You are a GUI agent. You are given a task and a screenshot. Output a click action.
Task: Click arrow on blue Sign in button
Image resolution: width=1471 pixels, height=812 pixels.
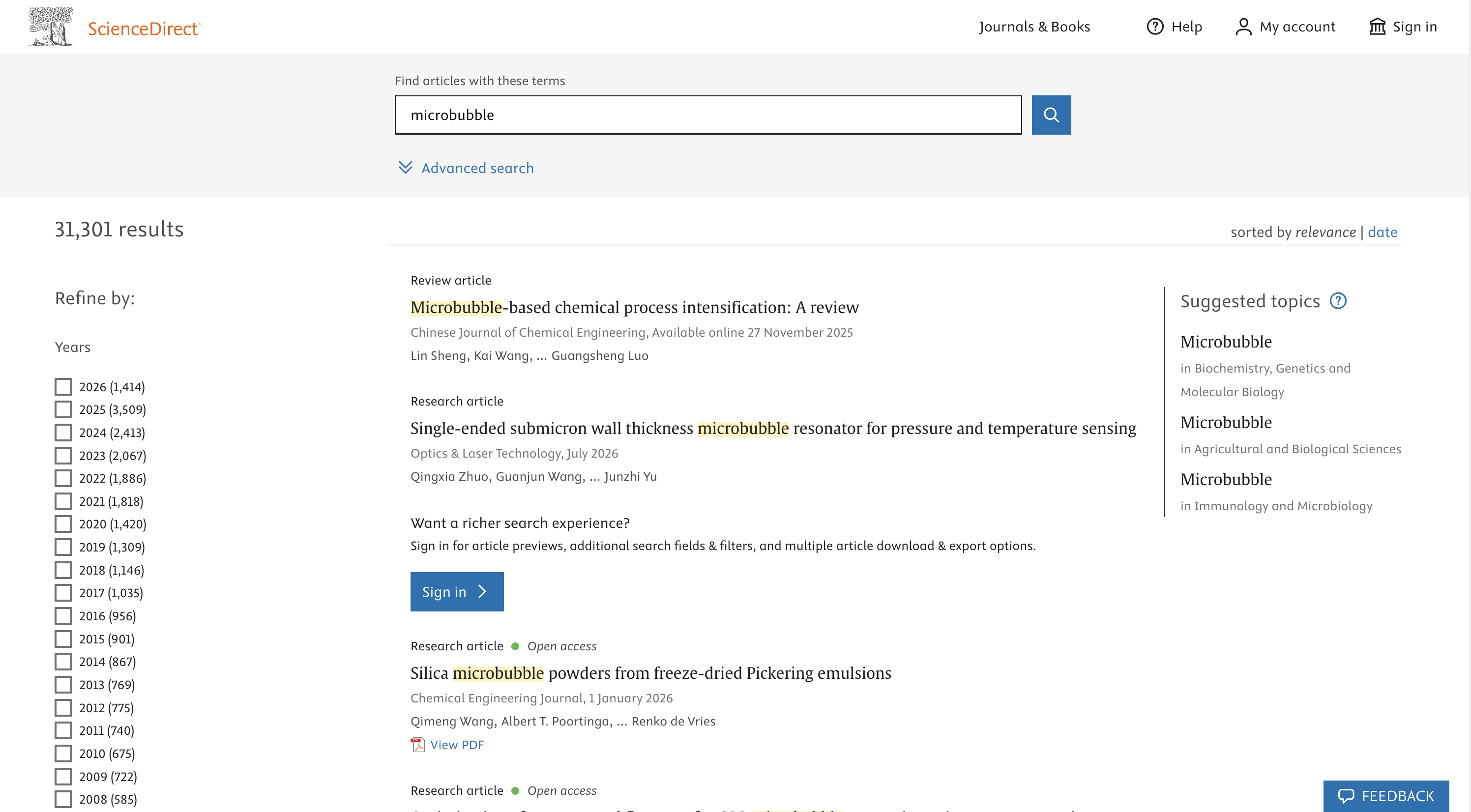482,592
